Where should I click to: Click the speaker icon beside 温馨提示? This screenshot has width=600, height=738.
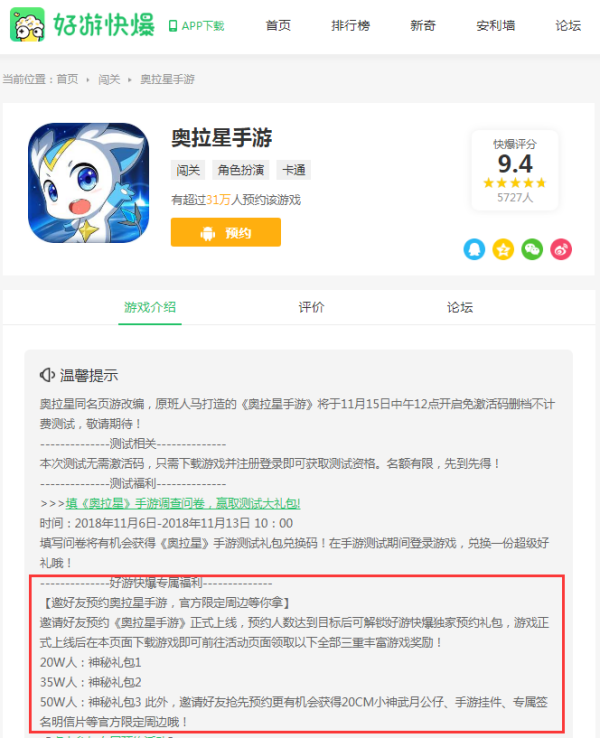pos(47,375)
